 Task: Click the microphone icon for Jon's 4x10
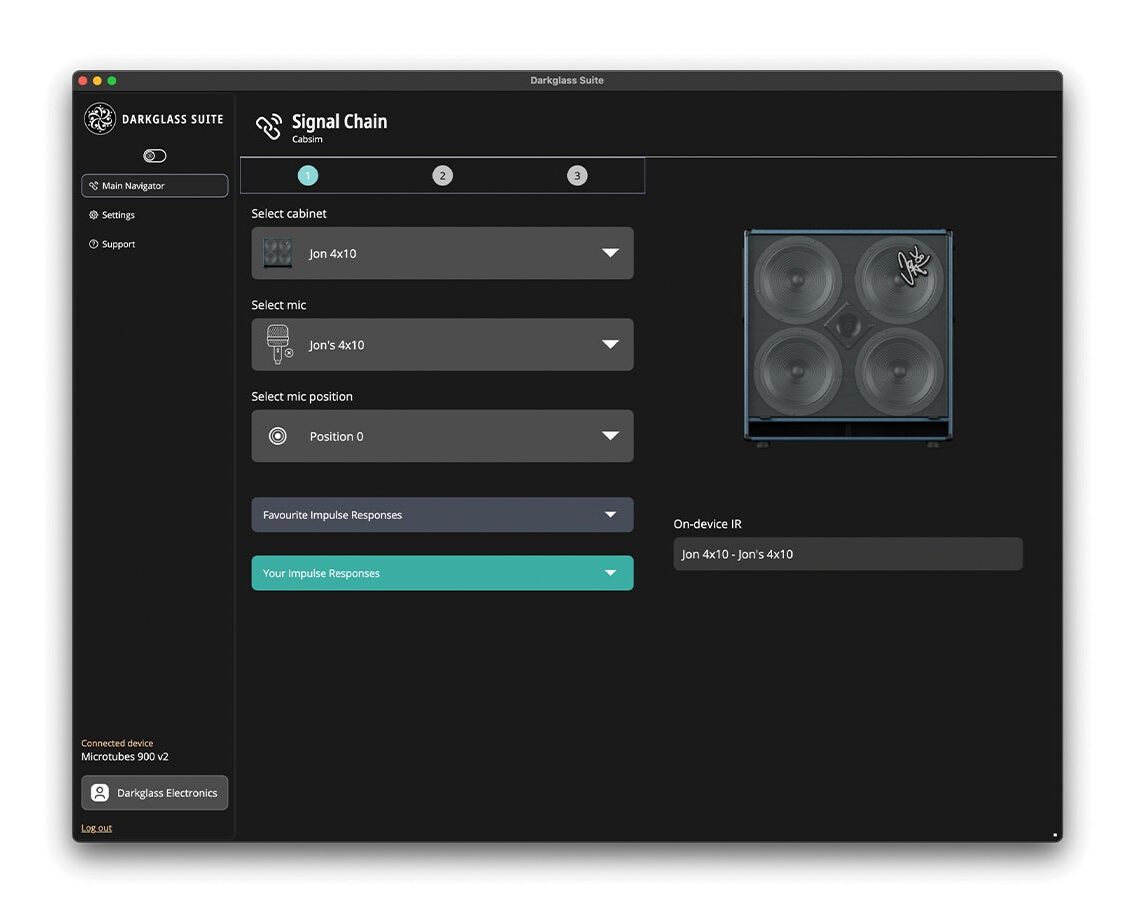pos(279,344)
